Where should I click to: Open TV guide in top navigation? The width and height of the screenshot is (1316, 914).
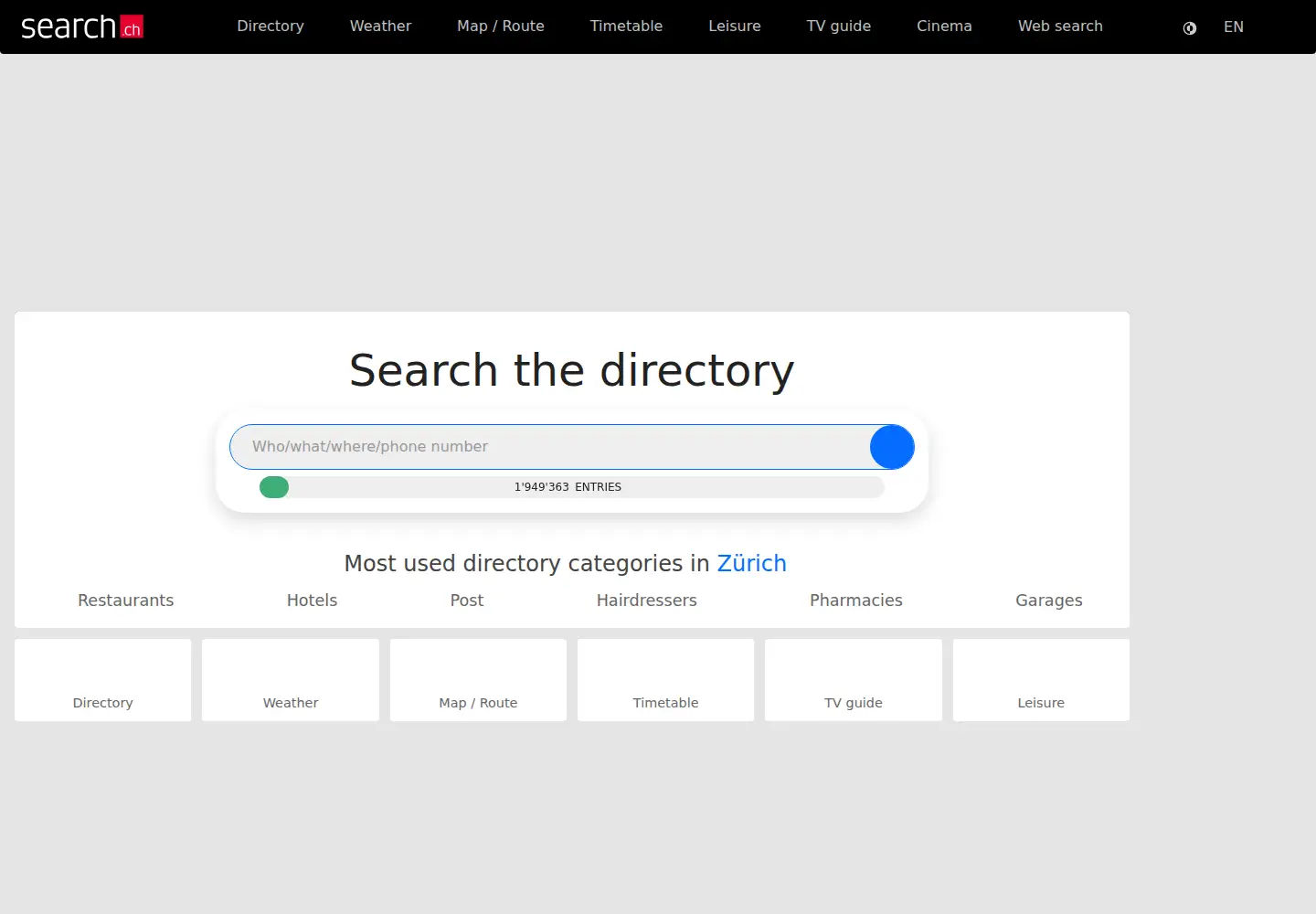[x=839, y=26]
